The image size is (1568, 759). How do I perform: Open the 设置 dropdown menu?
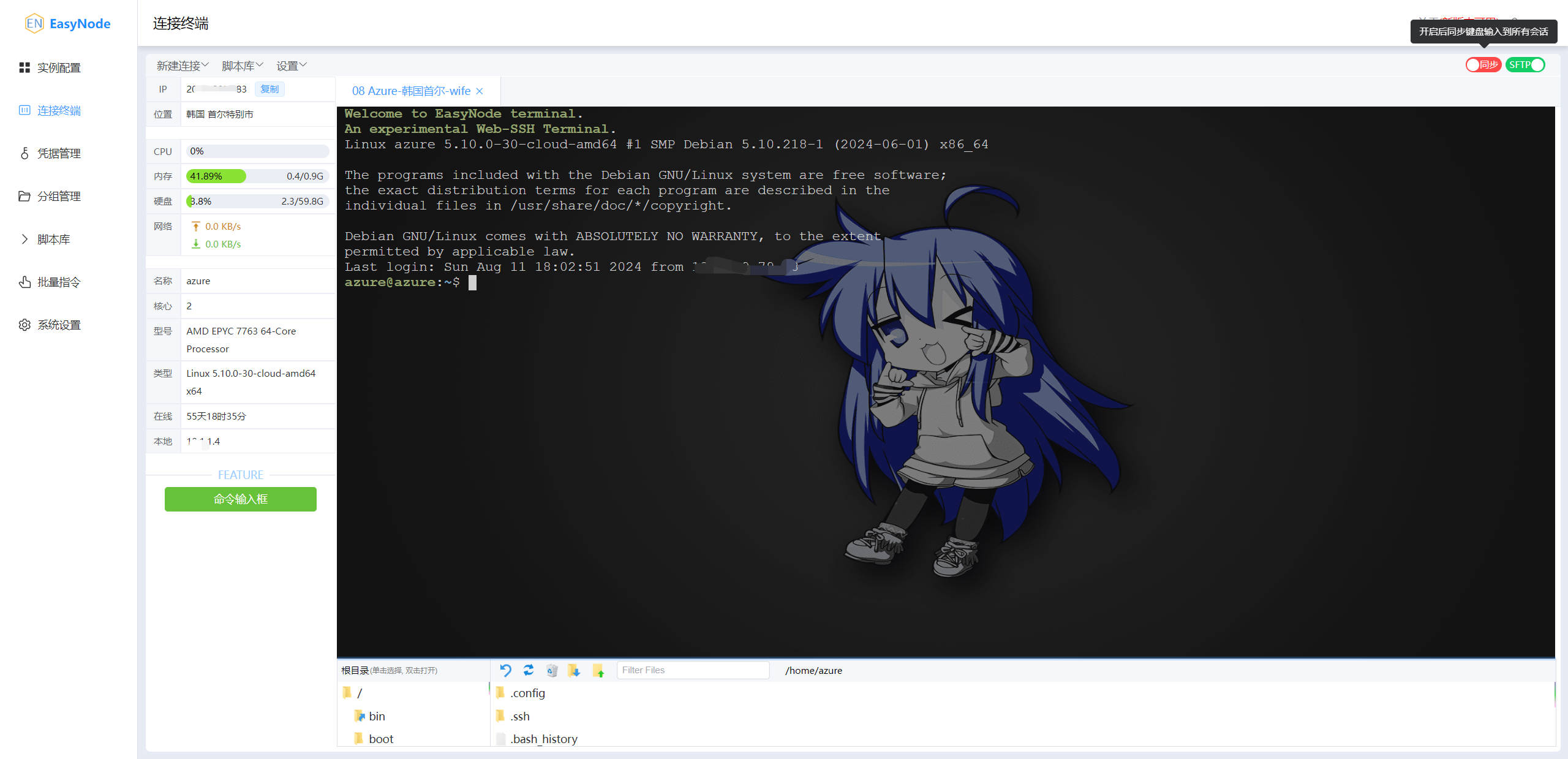(x=291, y=66)
